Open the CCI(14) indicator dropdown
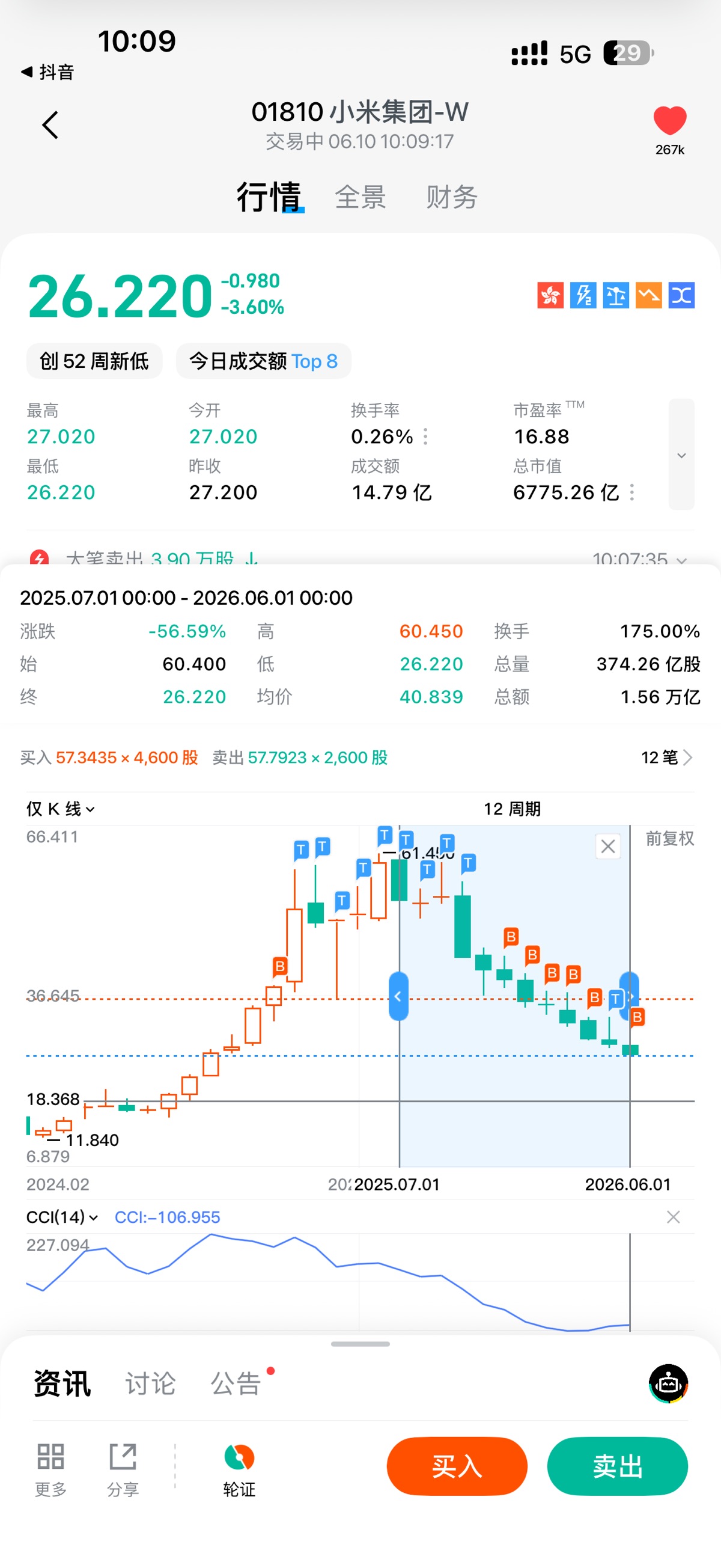 pyautogui.click(x=62, y=1217)
